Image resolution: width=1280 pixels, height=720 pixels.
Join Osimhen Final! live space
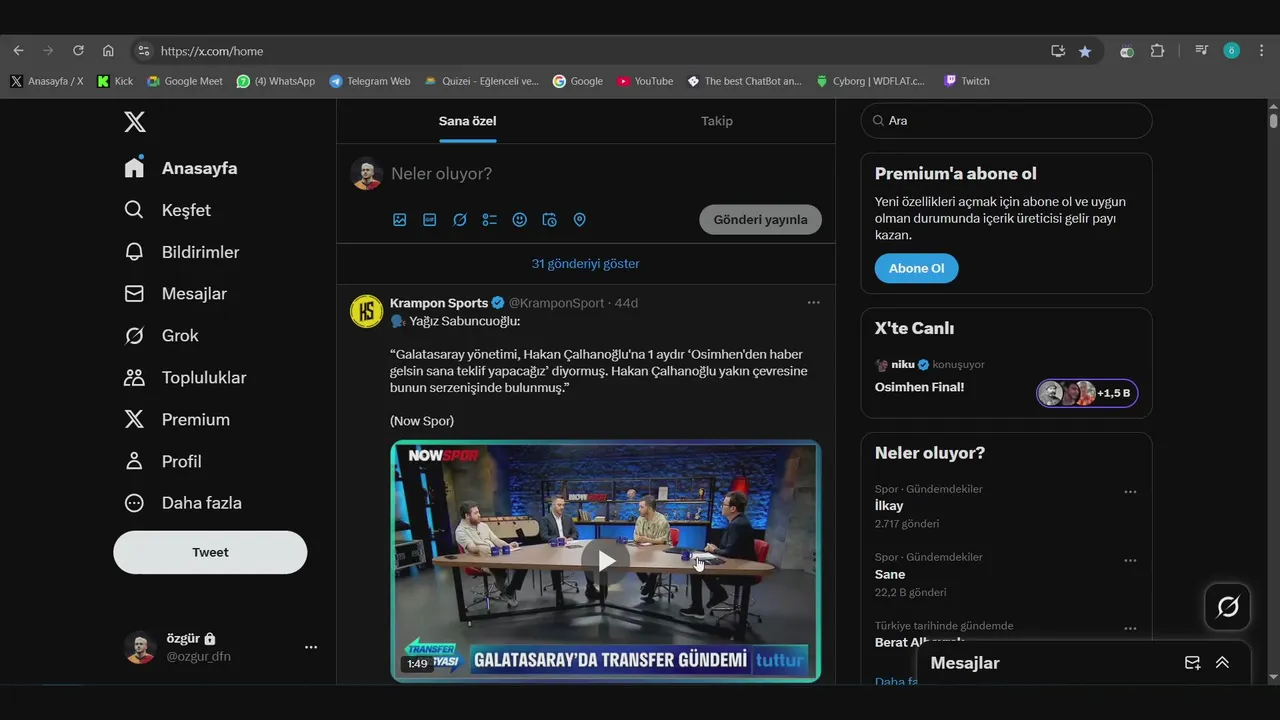(919, 387)
